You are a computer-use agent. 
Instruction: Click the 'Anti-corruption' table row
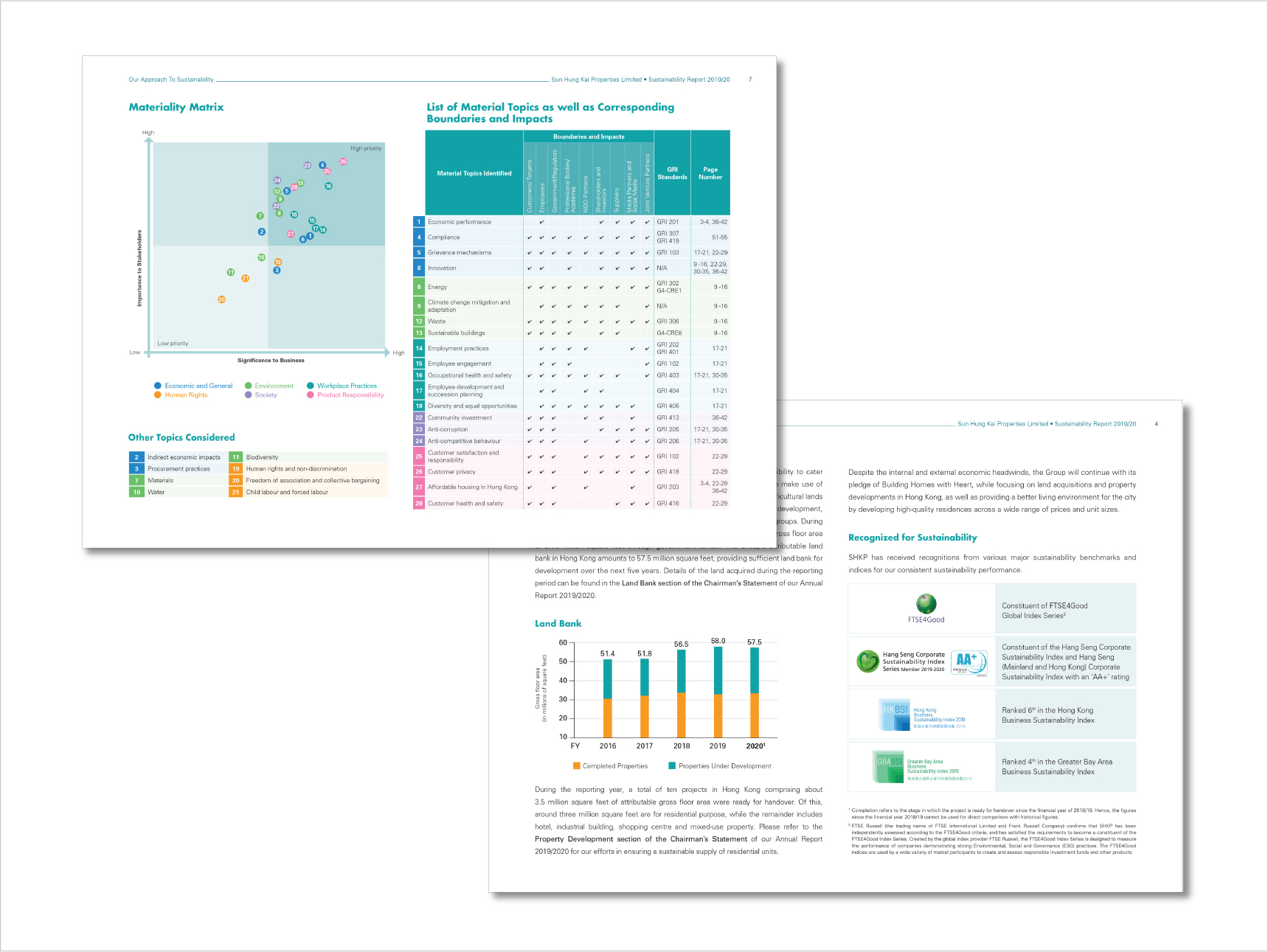(572, 429)
